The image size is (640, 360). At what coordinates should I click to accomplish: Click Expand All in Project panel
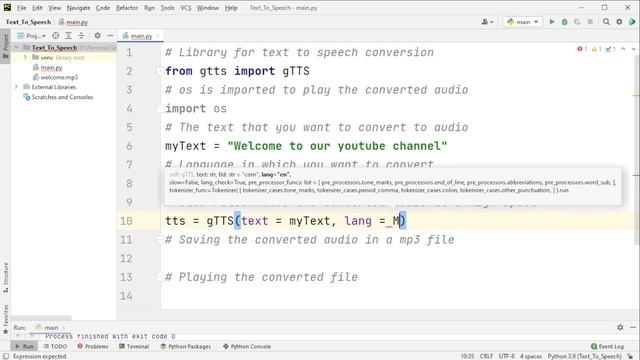pyautogui.click(x=69, y=36)
